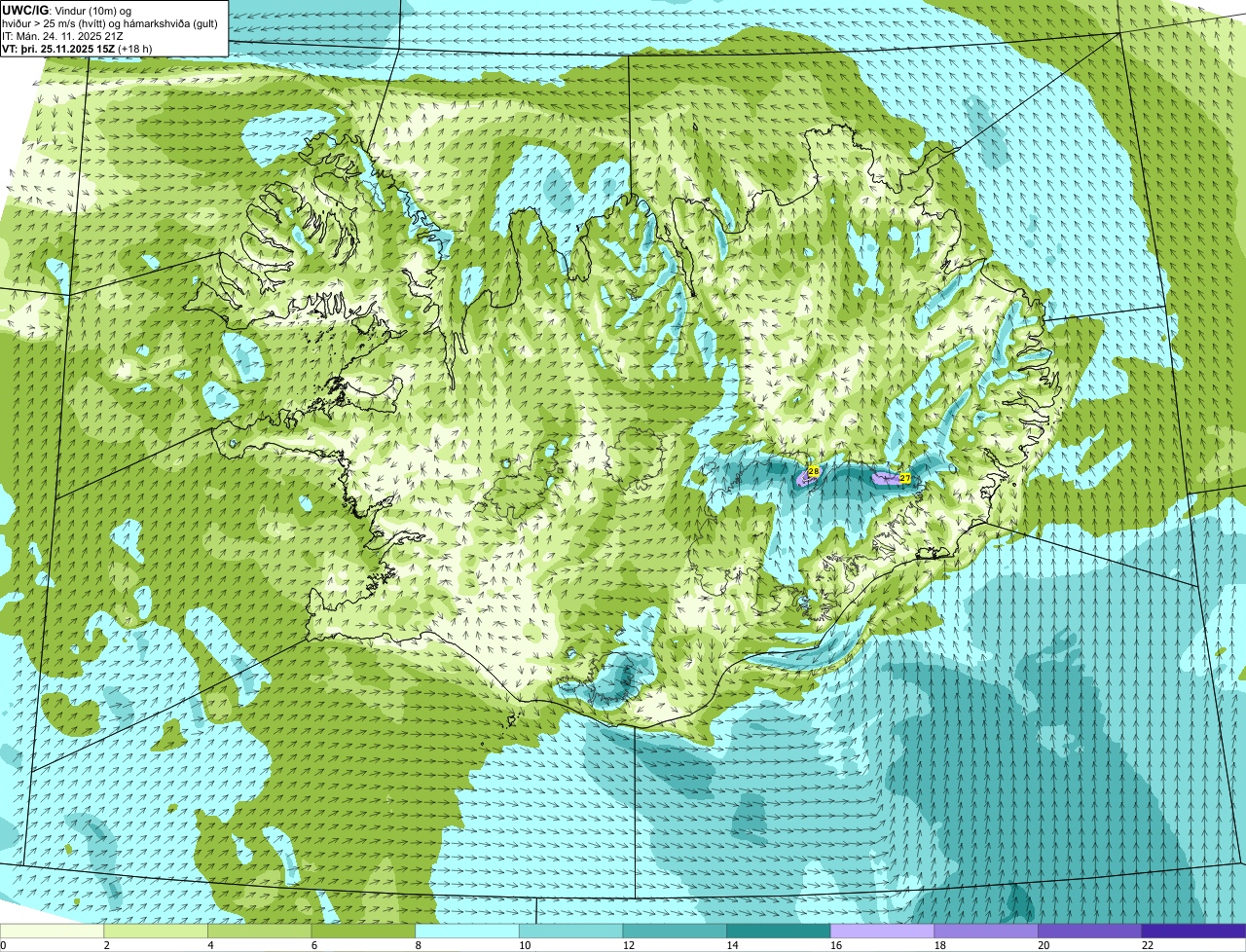Image resolution: width=1246 pixels, height=952 pixels.
Task: Click the legend scale value 12
Action: point(628,945)
